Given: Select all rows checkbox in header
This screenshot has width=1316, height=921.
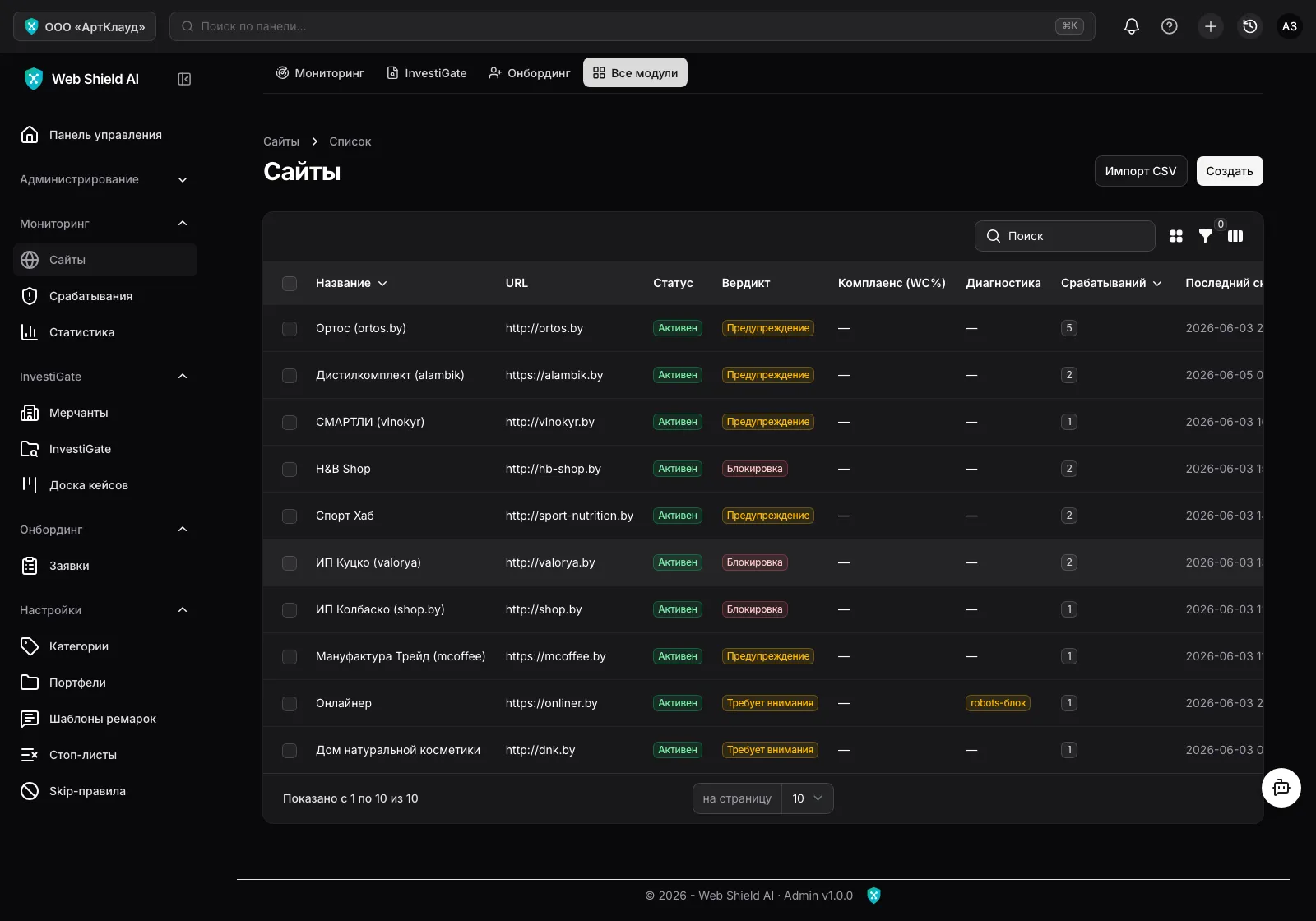Looking at the screenshot, I should (x=290, y=284).
